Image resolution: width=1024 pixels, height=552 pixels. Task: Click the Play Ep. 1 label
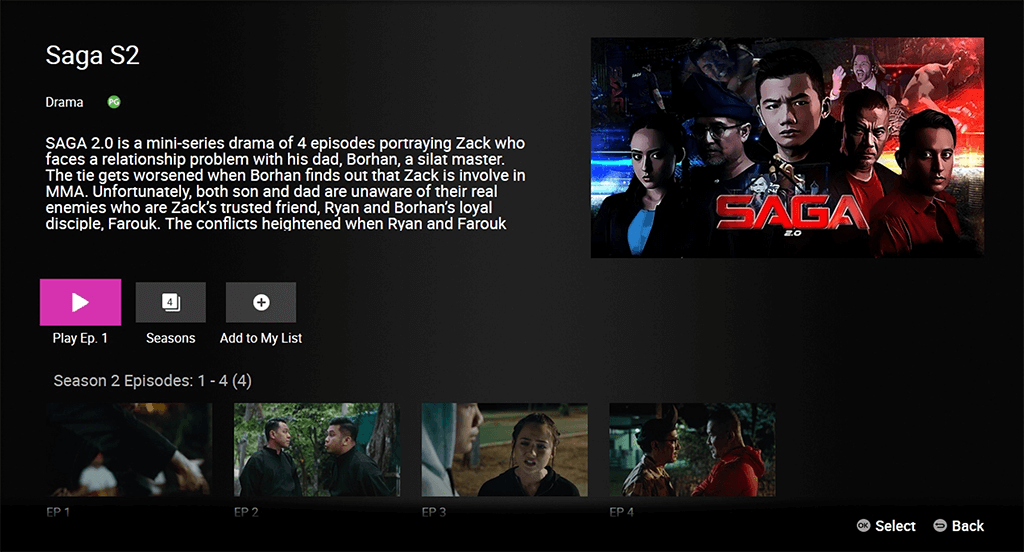point(80,338)
